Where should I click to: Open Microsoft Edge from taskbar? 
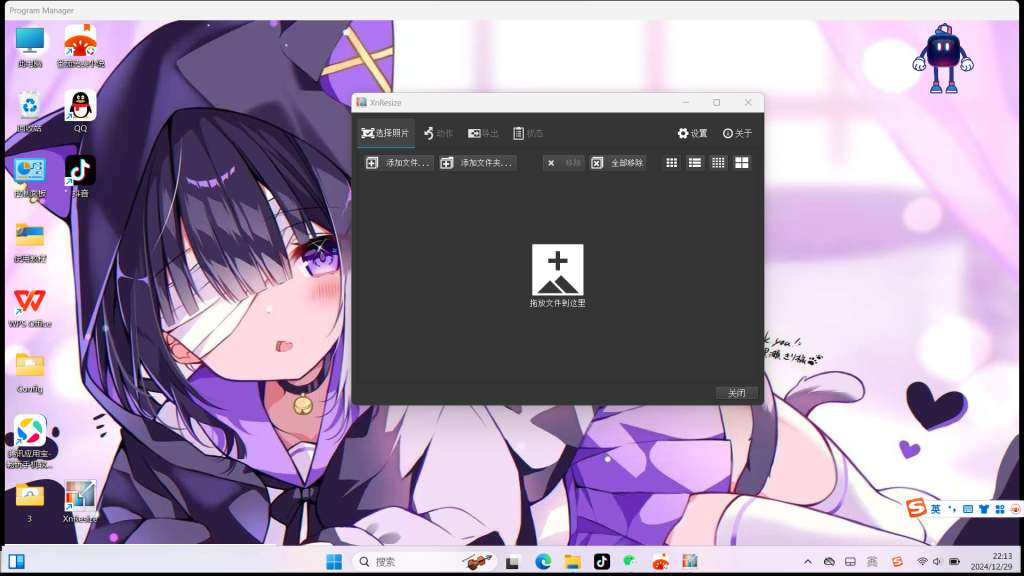click(543, 562)
